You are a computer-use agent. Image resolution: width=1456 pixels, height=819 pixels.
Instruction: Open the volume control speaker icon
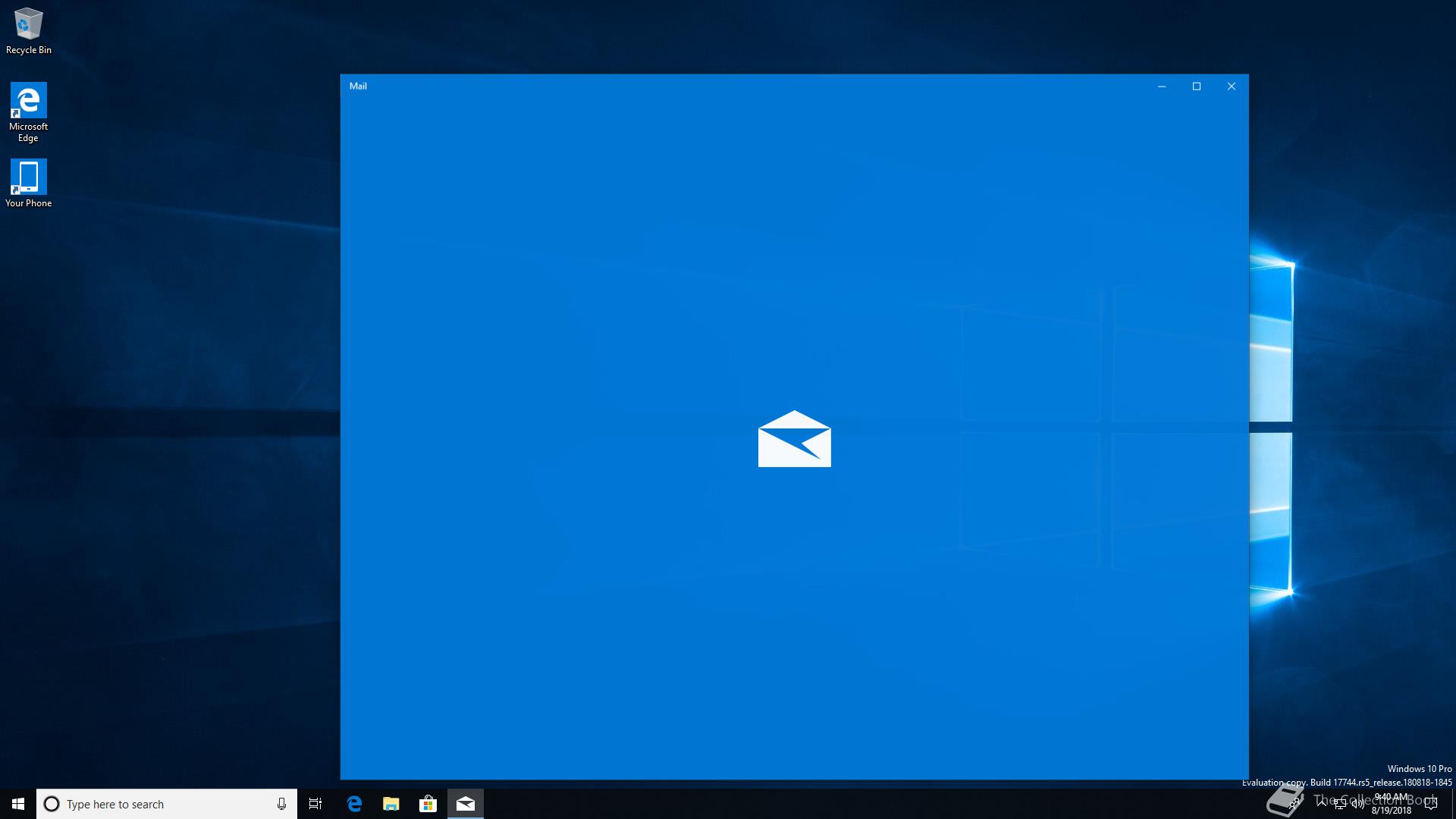[1357, 804]
